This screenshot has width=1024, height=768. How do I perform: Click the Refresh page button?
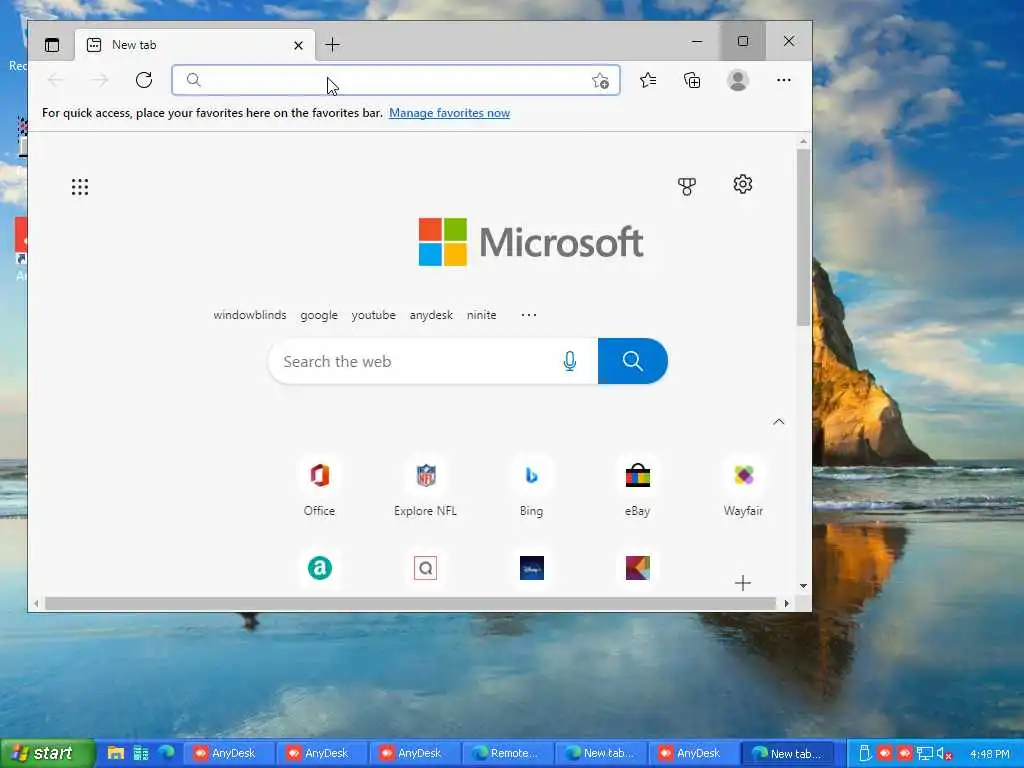[144, 80]
